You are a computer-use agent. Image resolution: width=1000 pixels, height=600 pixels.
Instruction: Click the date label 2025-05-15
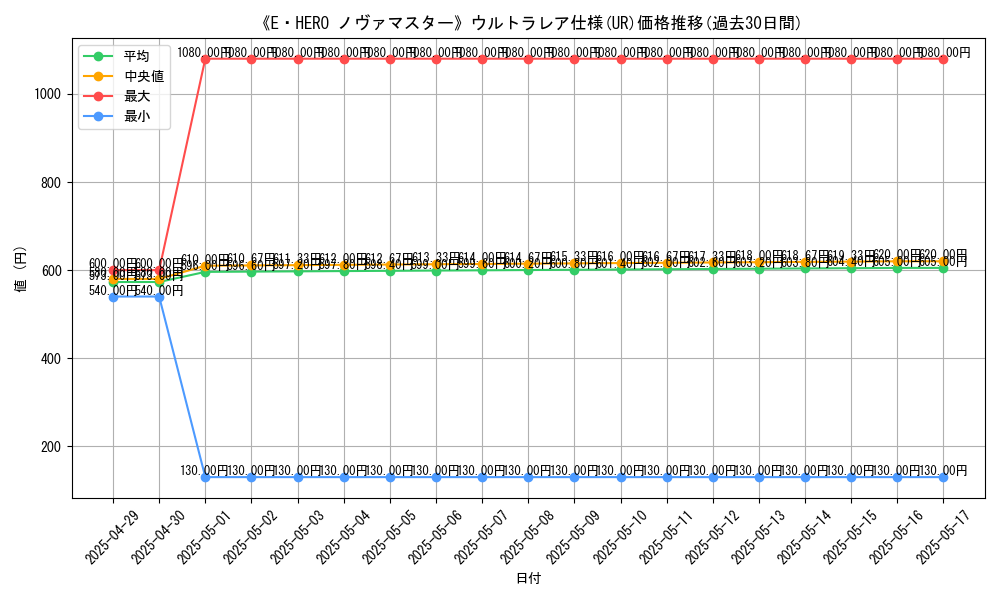pyautogui.click(x=850, y=537)
